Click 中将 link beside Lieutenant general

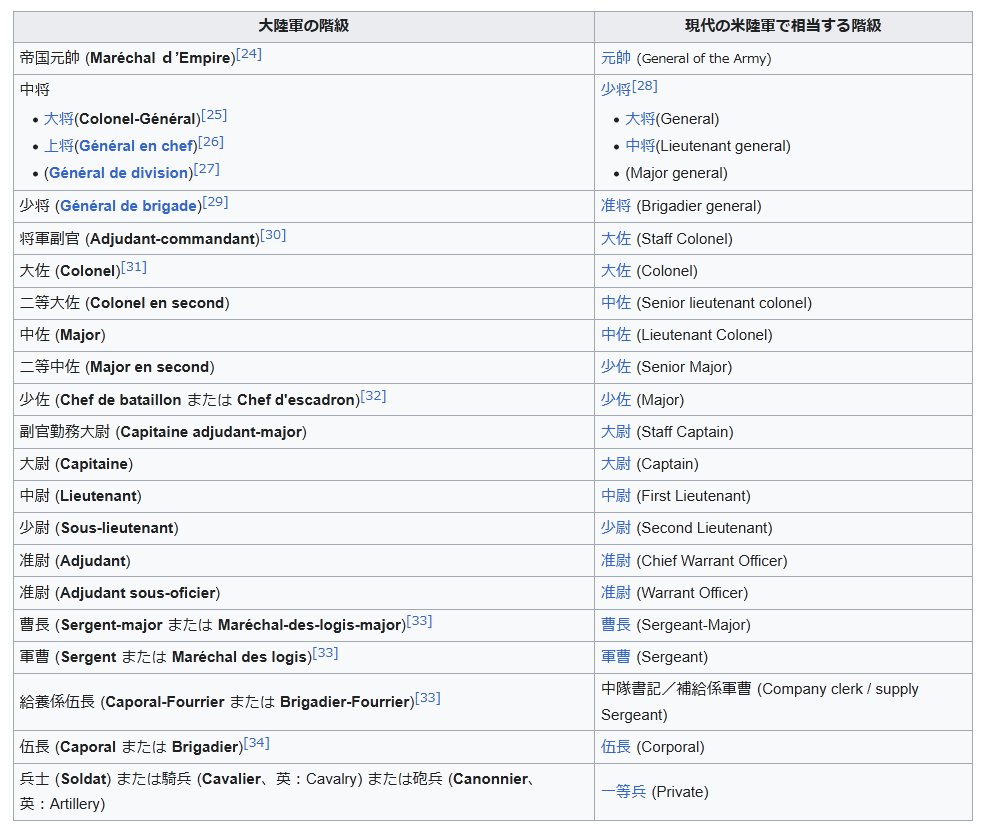640,146
